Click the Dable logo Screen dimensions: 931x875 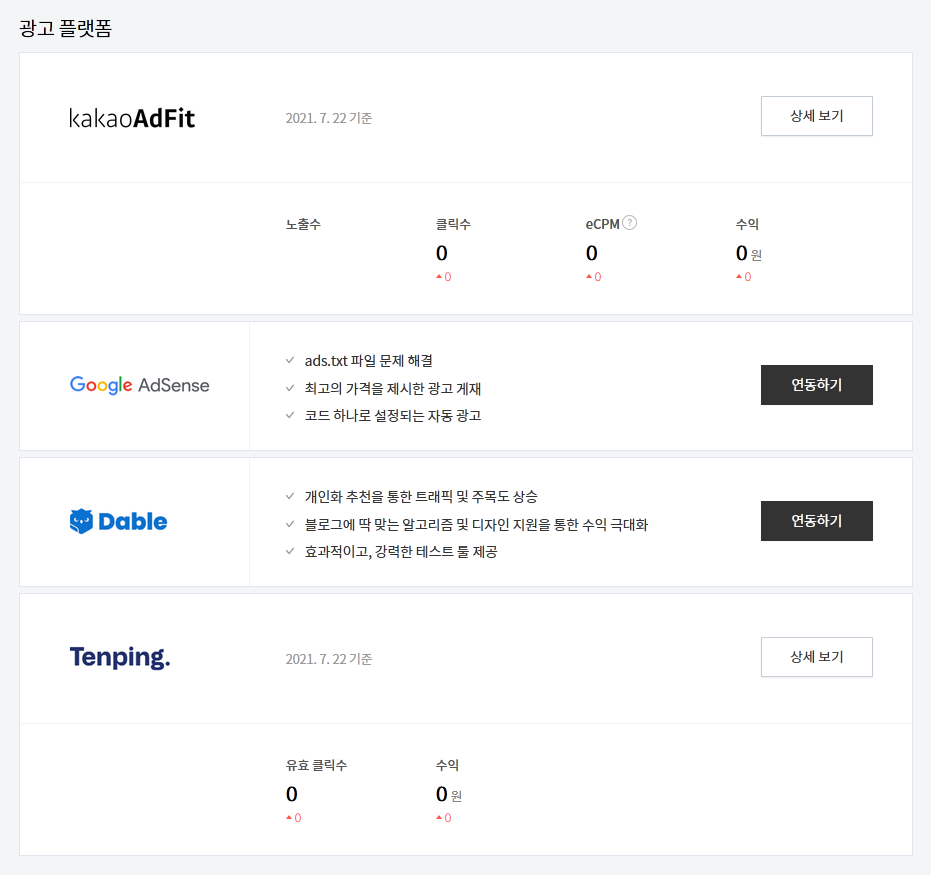(118, 521)
